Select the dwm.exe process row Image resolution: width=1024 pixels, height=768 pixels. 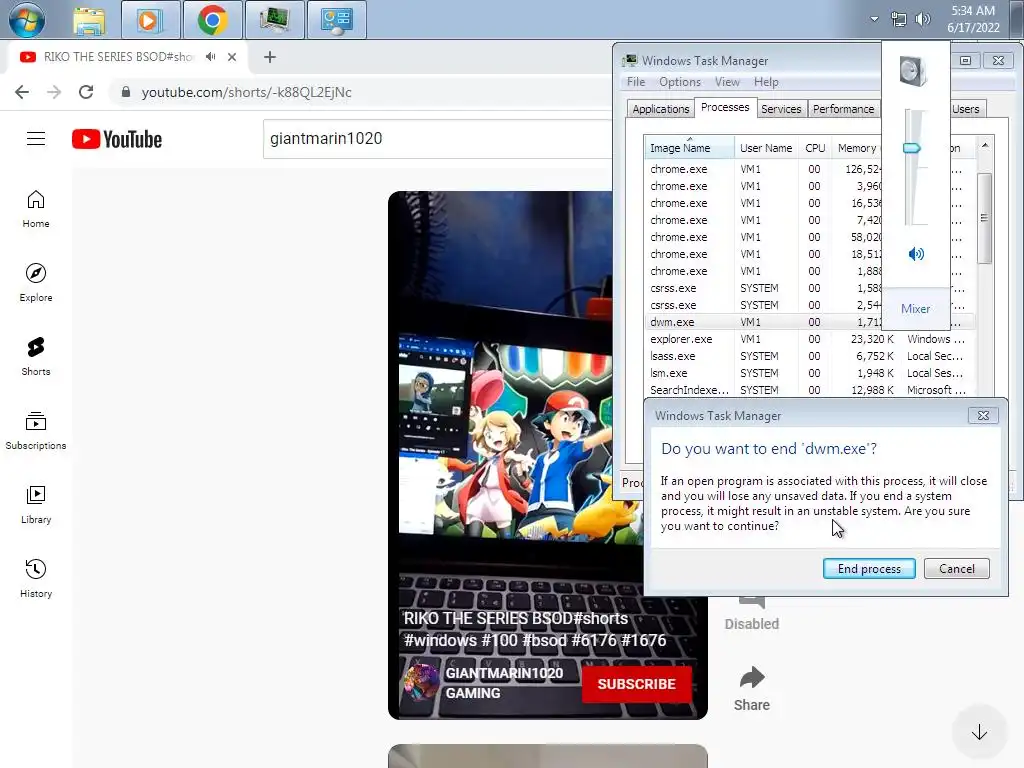click(x=764, y=322)
